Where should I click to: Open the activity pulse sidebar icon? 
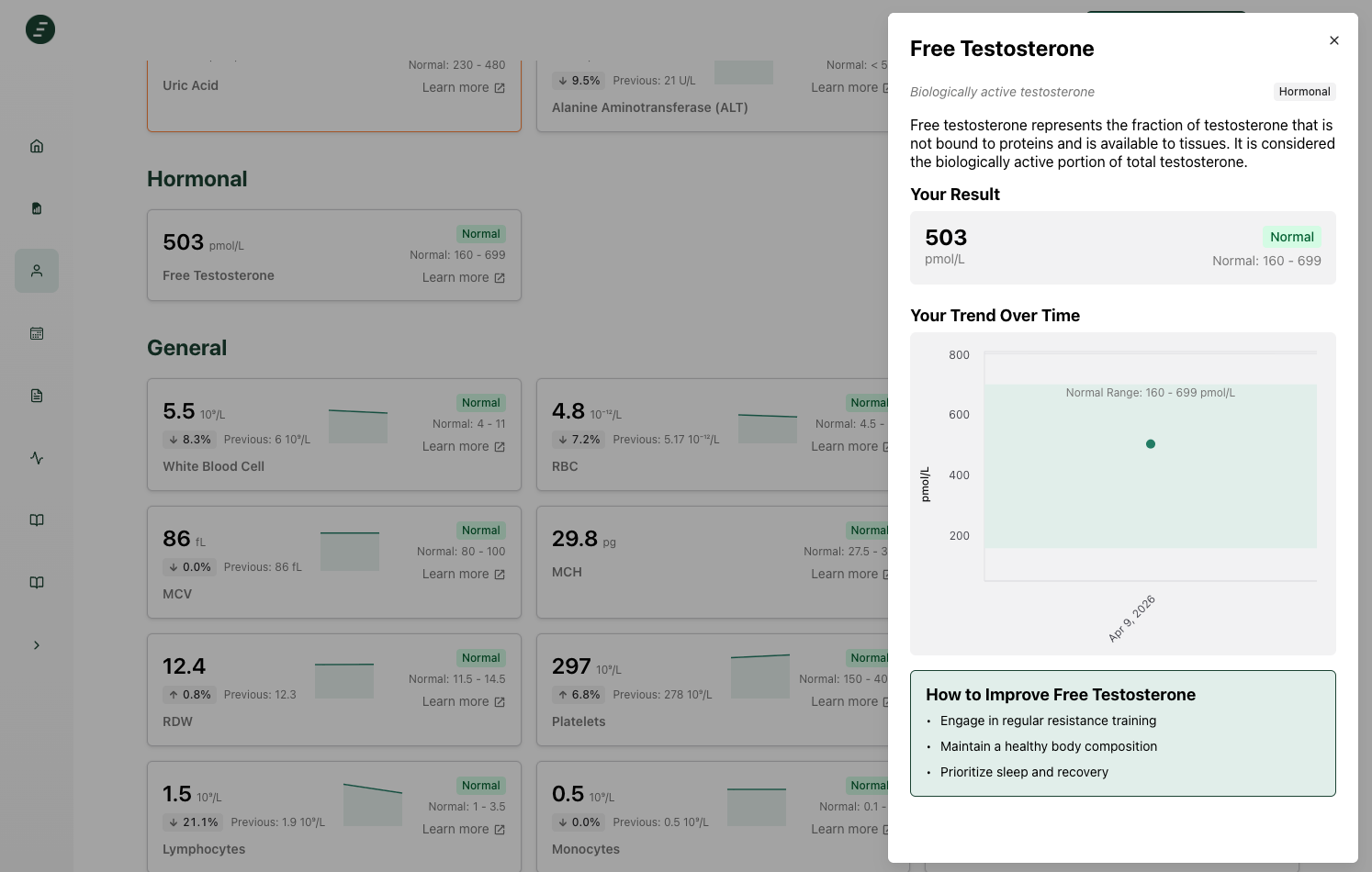point(37,458)
